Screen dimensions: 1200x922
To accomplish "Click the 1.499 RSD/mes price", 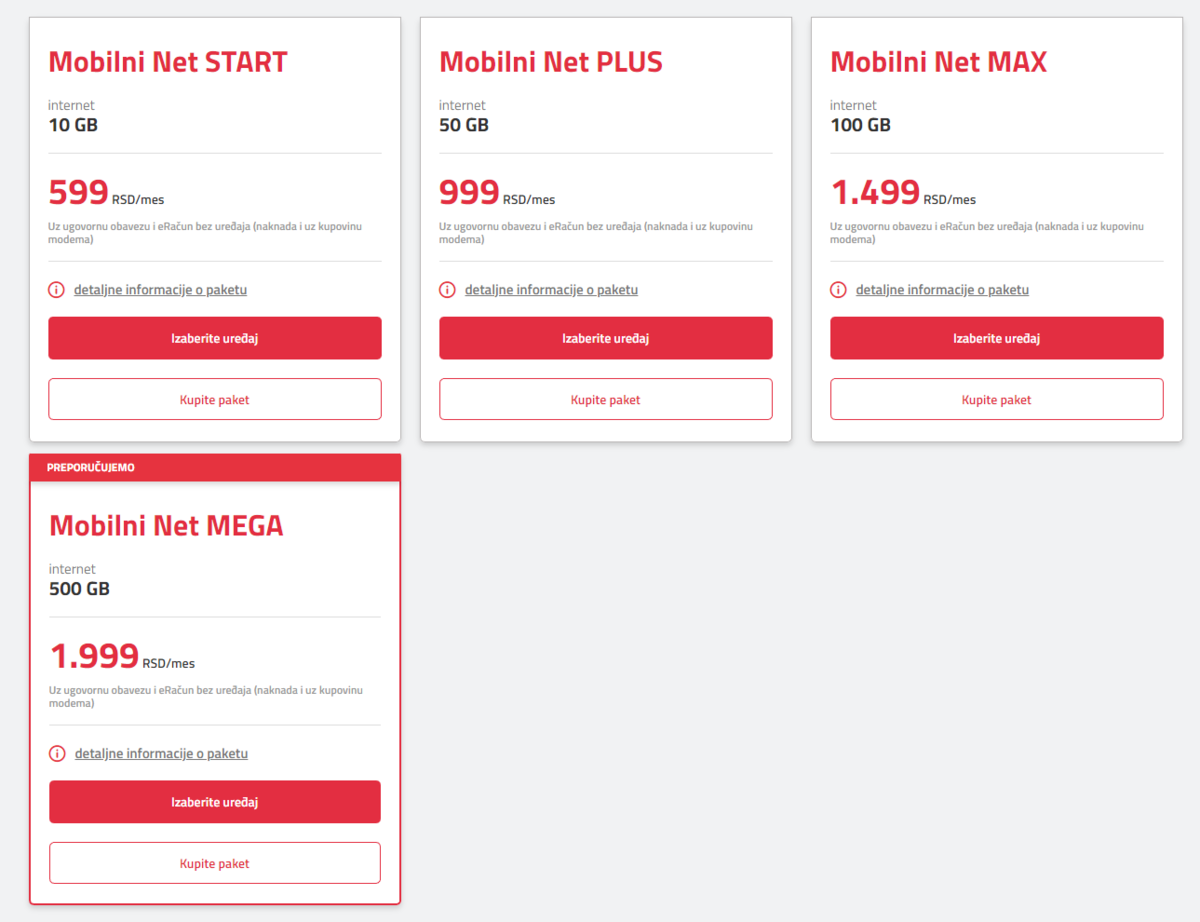I will coord(903,192).
